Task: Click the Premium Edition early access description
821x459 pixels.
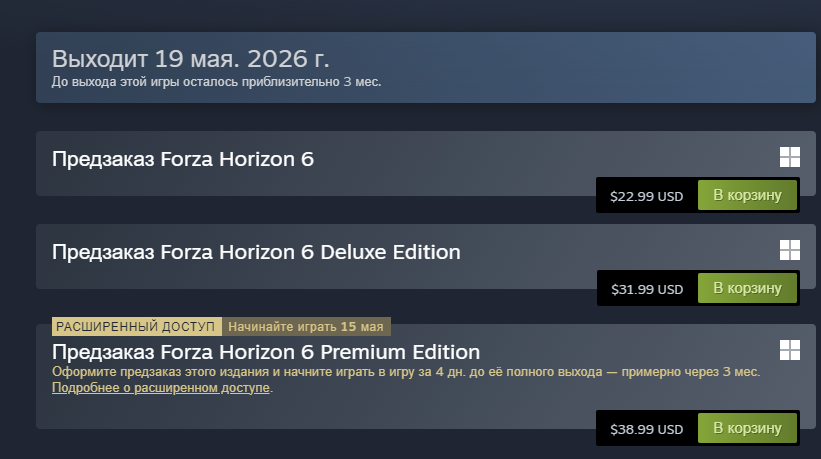Action: click(x=405, y=372)
